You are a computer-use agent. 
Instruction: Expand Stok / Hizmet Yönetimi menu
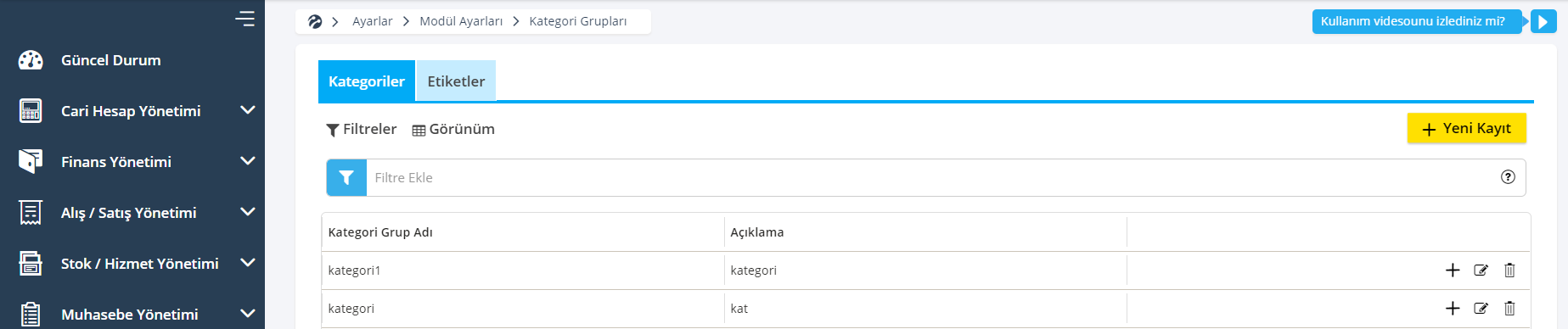pyautogui.click(x=248, y=263)
